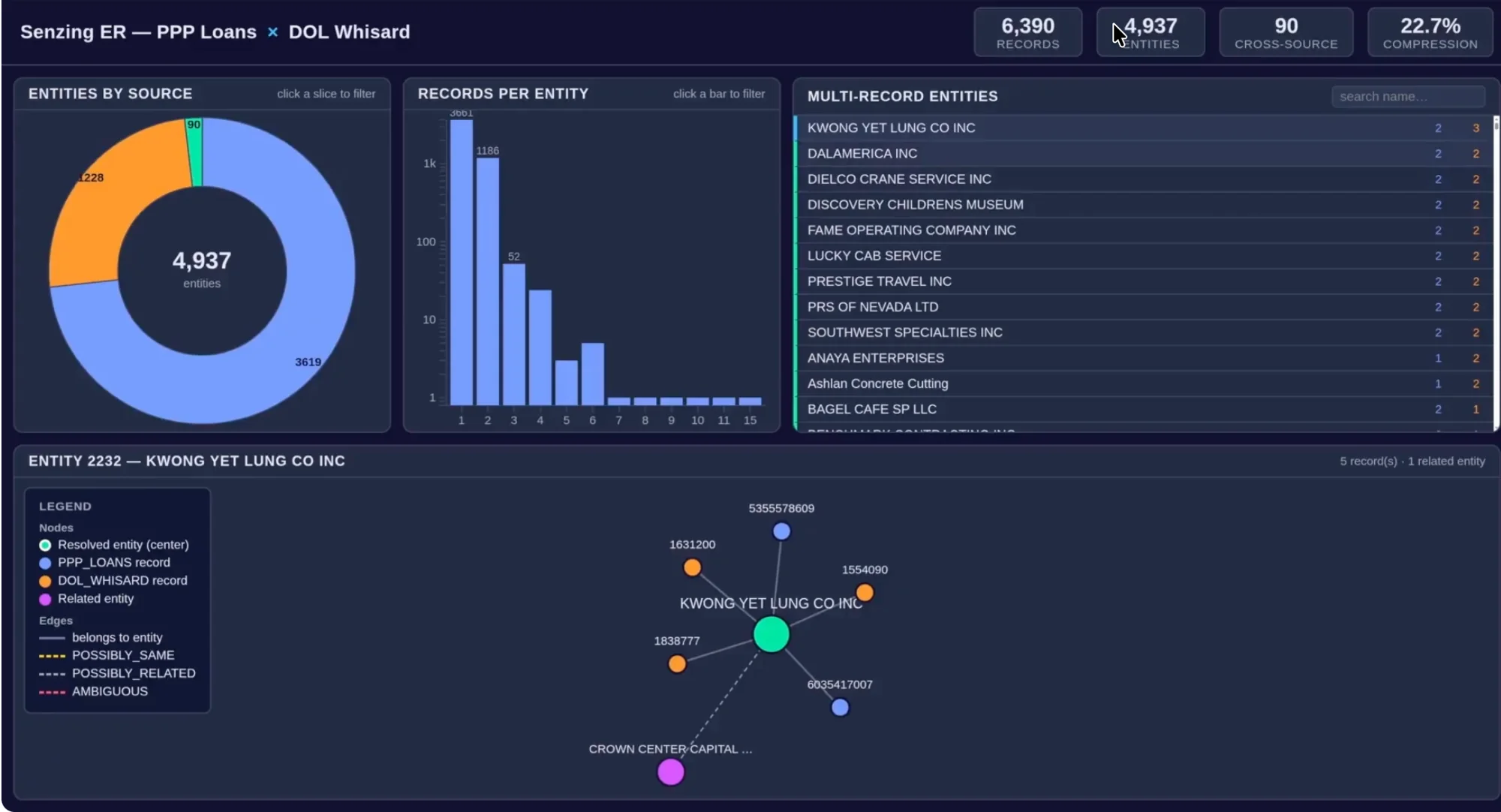Select FAME OPERATING COMPANY INC row
The height and width of the screenshot is (812, 1501).
pos(1144,230)
